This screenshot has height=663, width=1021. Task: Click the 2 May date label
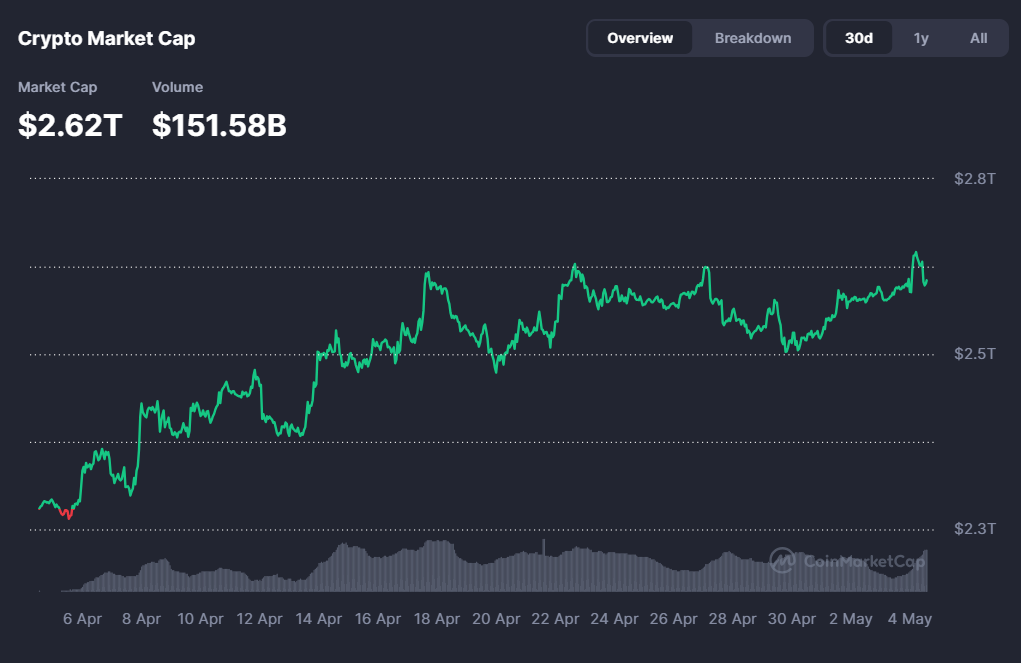[x=850, y=619]
